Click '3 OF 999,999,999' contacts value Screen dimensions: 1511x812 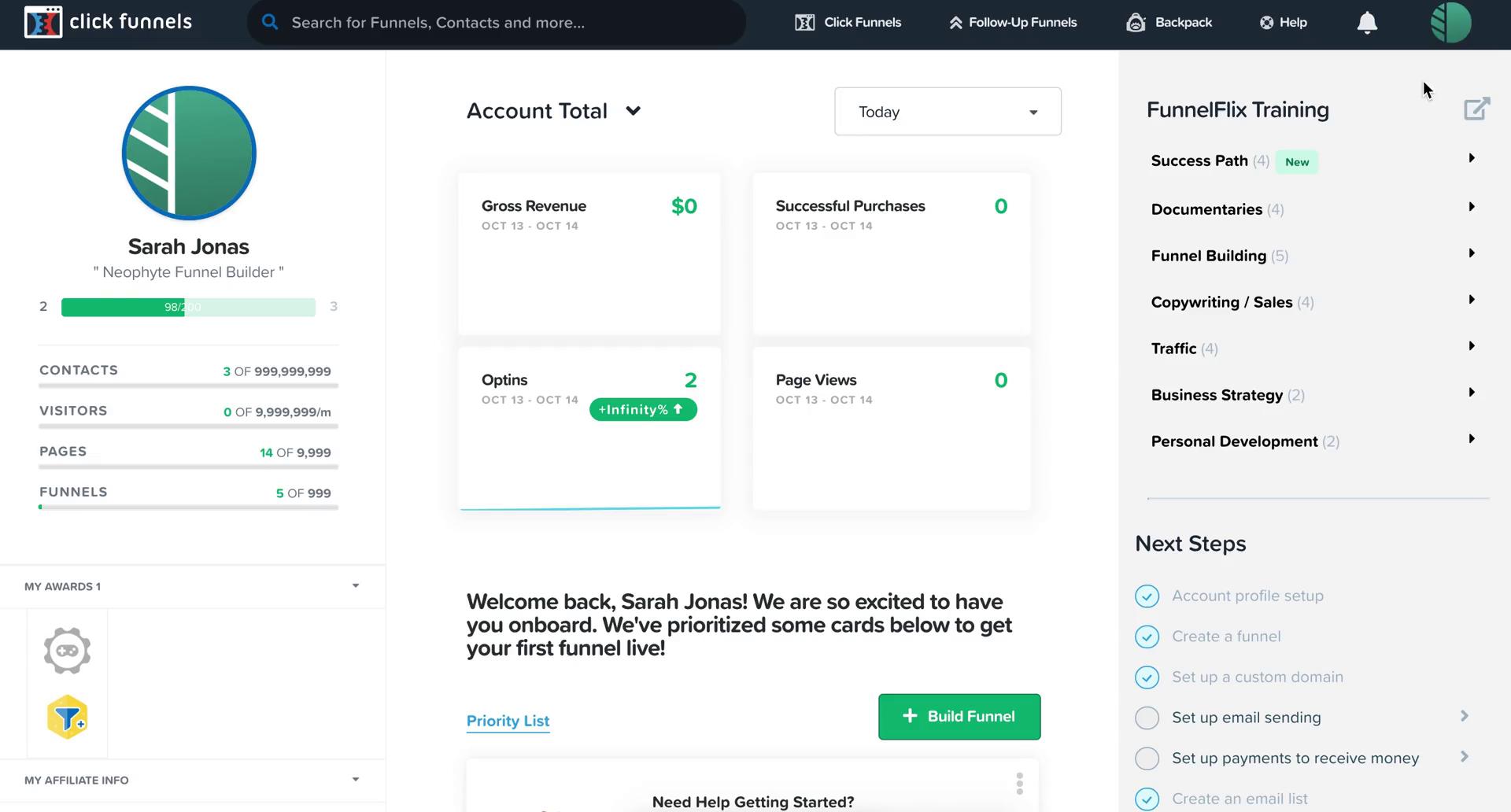[x=277, y=371]
